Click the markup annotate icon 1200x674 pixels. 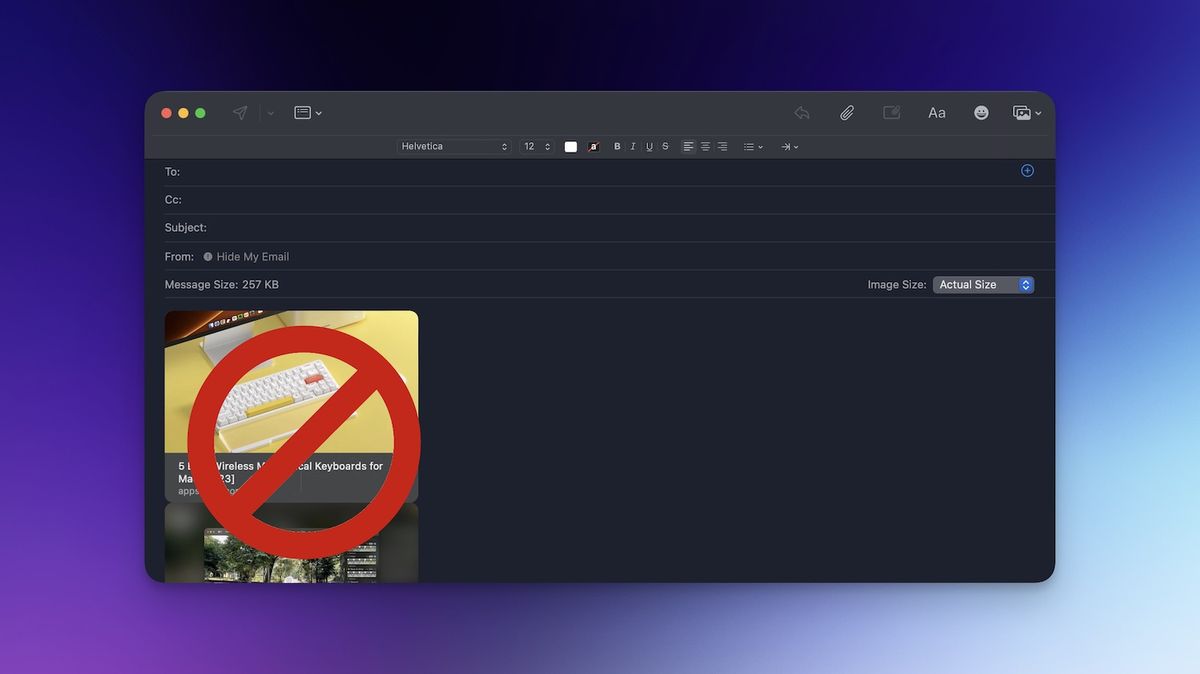891,113
